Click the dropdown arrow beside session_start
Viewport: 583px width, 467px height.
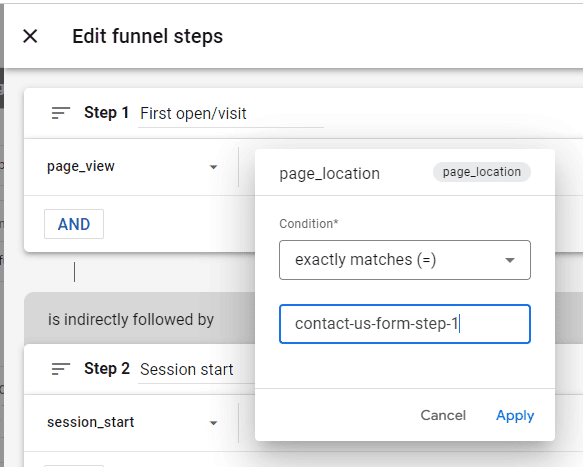tap(213, 423)
